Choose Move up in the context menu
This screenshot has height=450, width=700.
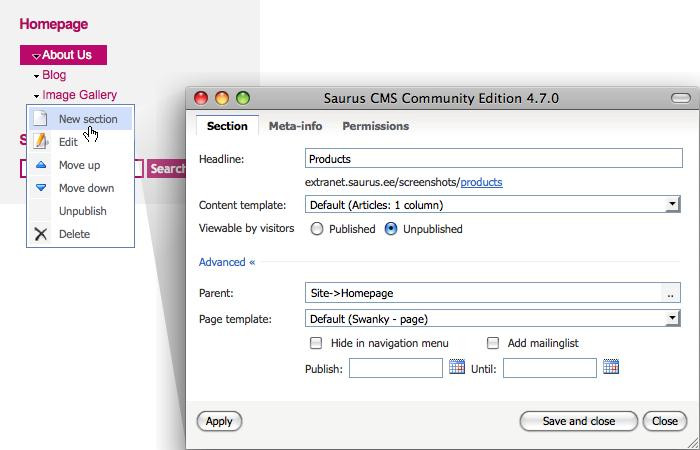click(80, 165)
